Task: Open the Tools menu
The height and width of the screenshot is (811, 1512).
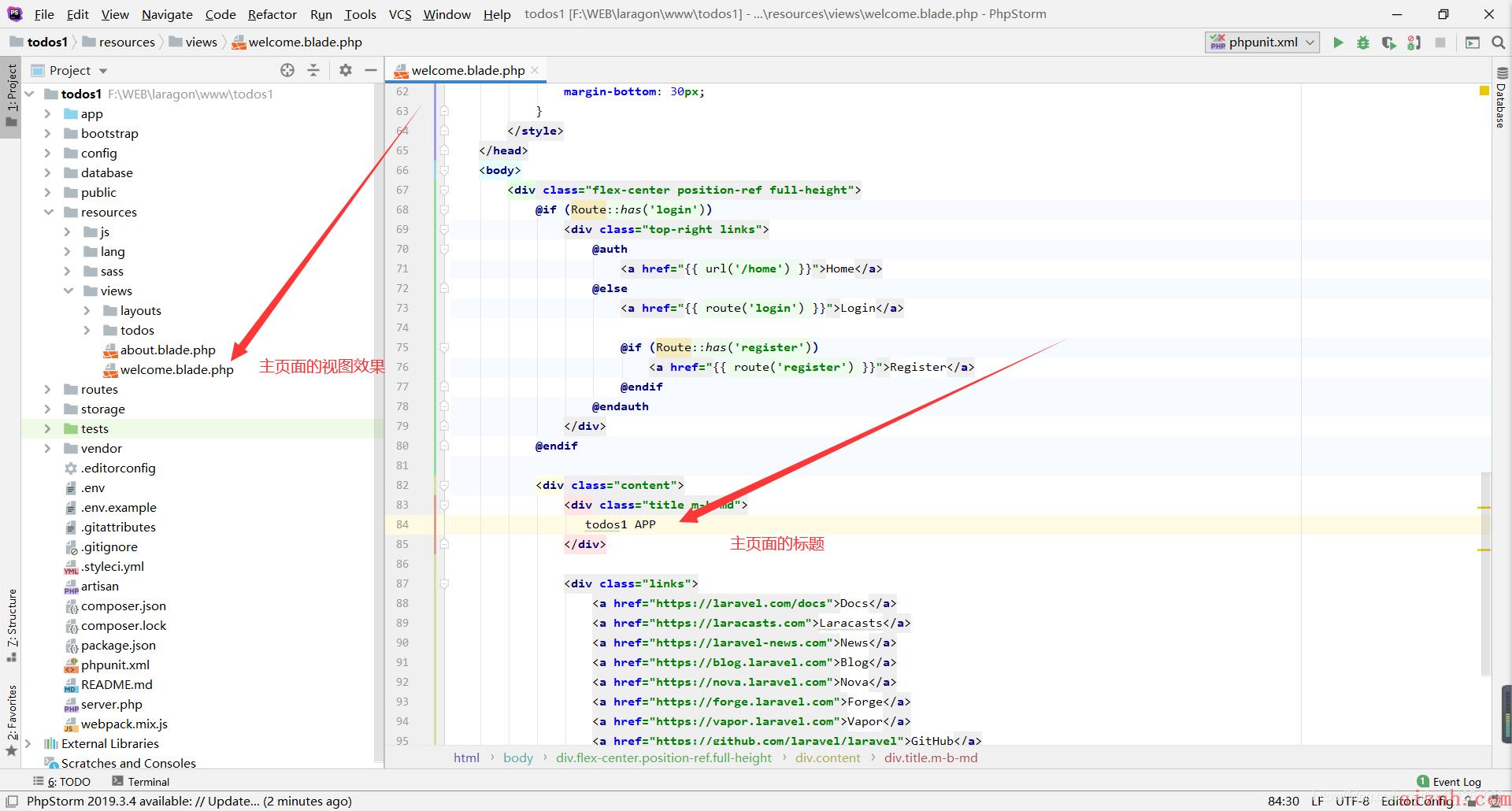Action: (360, 14)
